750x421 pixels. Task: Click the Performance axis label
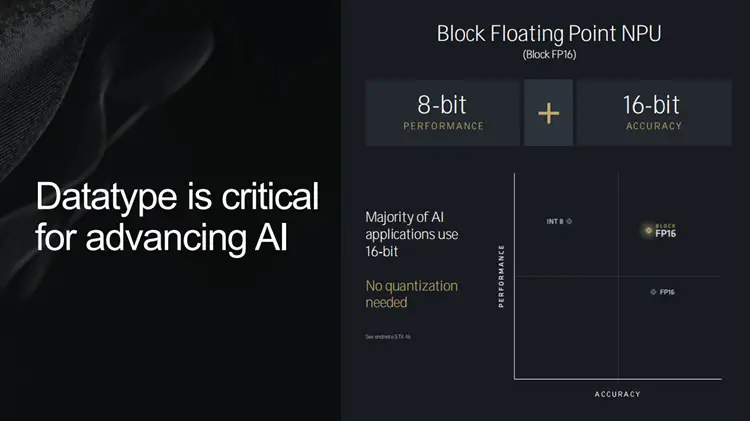501,275
